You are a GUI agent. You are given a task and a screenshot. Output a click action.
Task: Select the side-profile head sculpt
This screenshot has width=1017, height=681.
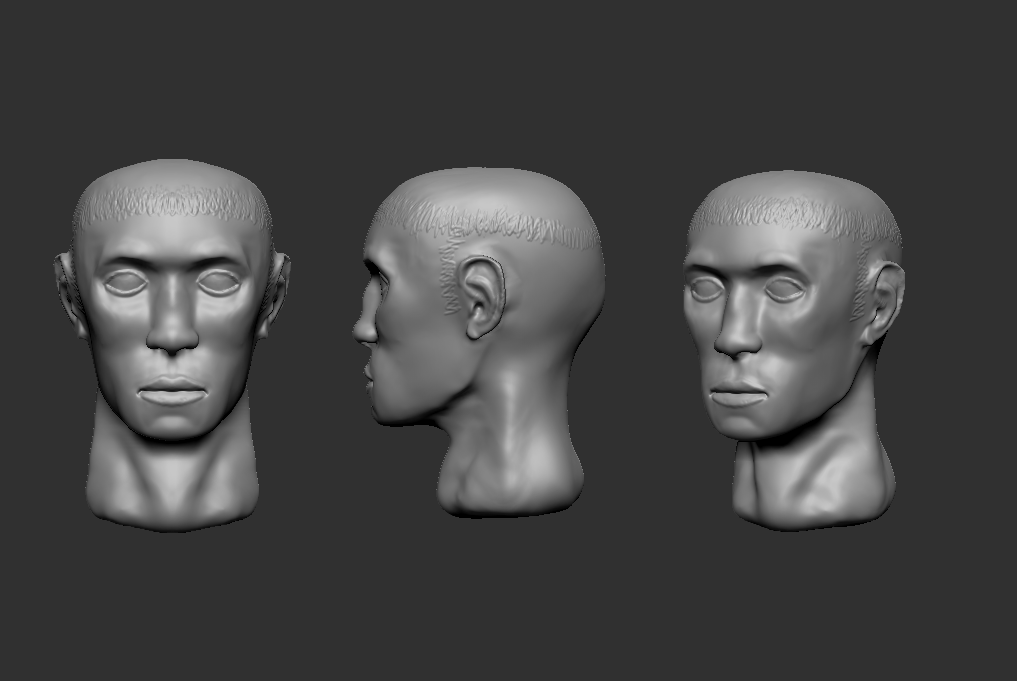point(479,342)
